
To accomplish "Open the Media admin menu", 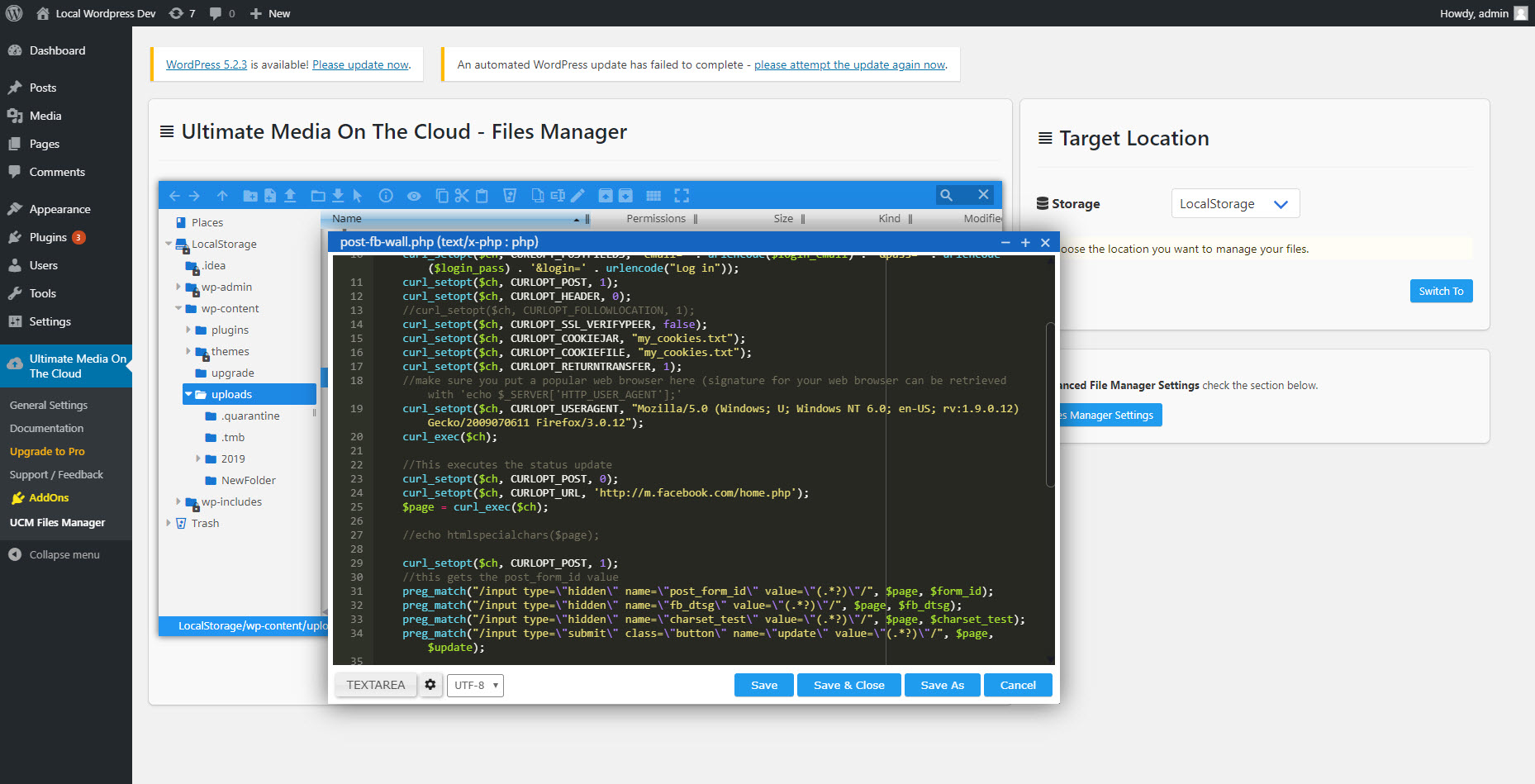I will pyautogui.click(x=66, y=116).
